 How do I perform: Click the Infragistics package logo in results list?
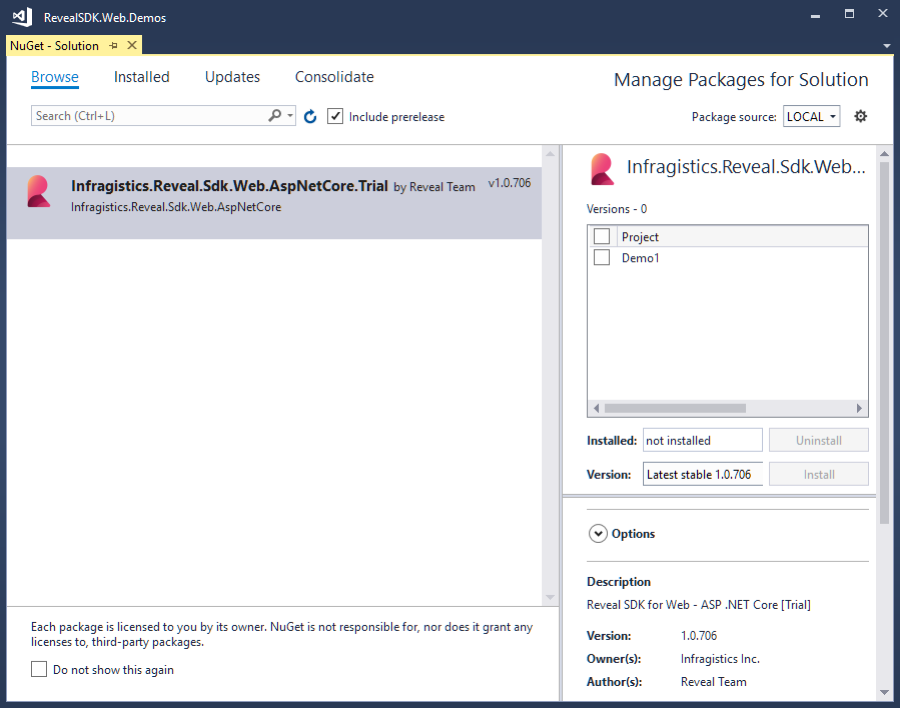[38, 190]
